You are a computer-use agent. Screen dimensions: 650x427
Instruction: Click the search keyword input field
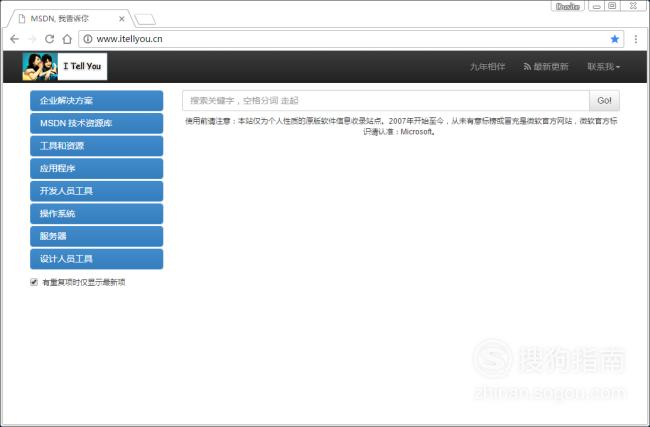point(386,101)
